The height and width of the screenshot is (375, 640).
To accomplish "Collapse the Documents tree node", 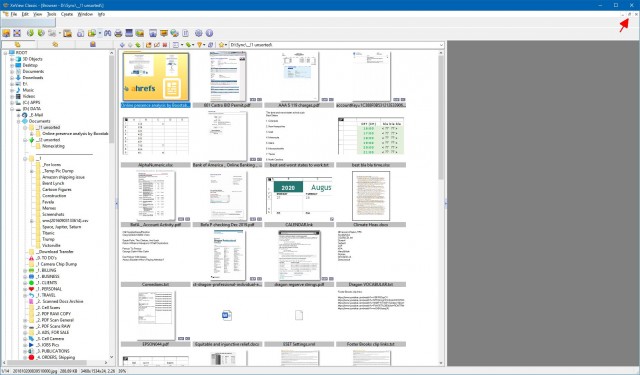I will [x=19, y=121].
